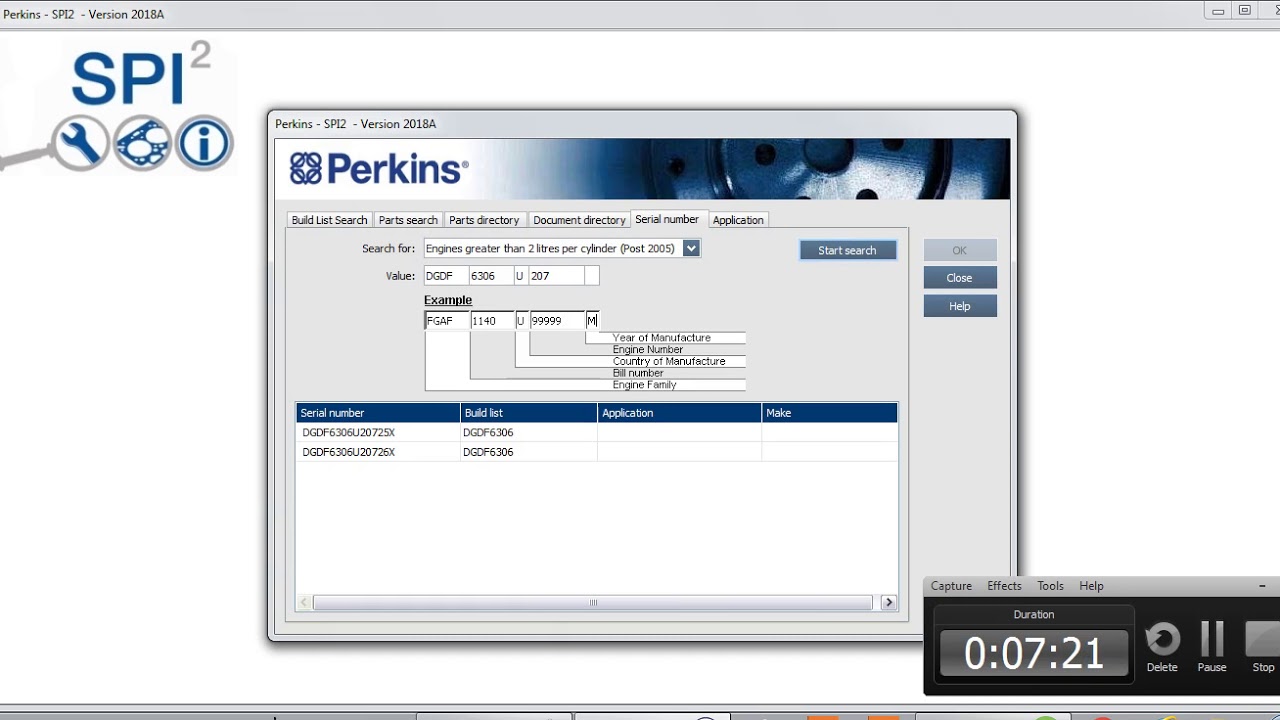Click the Year of Manufacture label

(x=661, y=338)
